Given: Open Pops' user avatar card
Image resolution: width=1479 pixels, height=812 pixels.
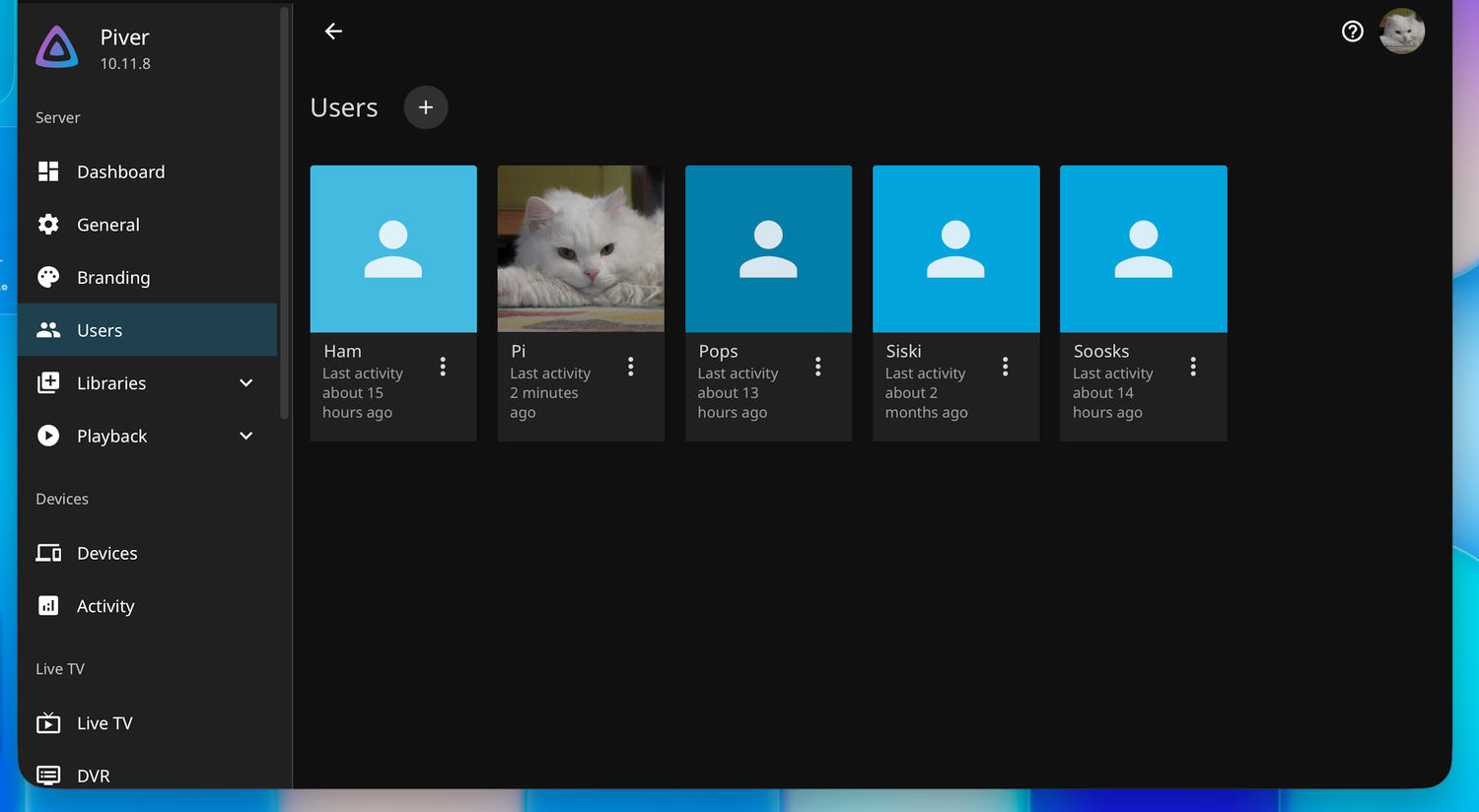Looking at the screenshot, I should tap(768, 248).
